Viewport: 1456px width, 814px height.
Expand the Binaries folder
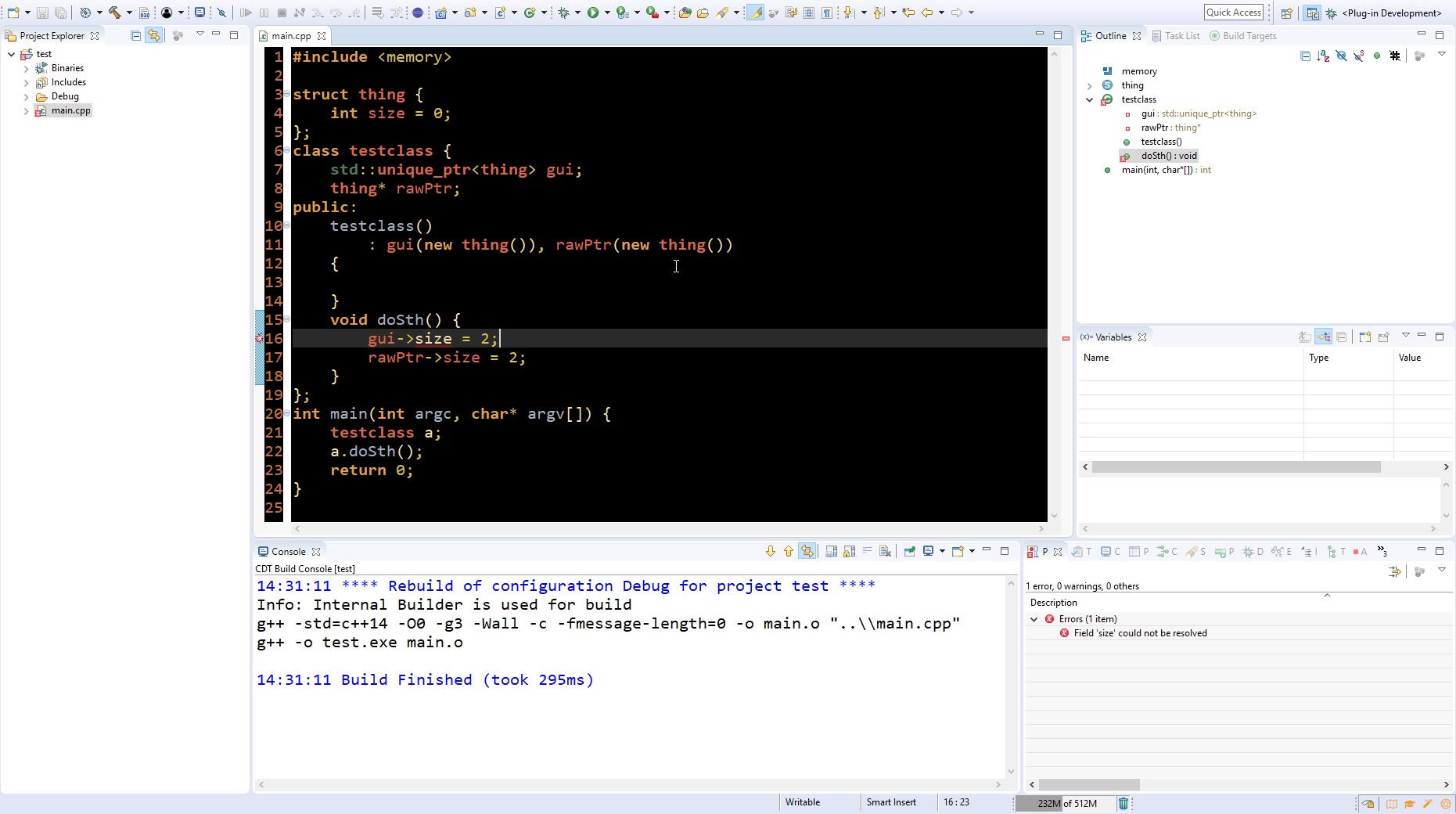click(x=26, y=68)
